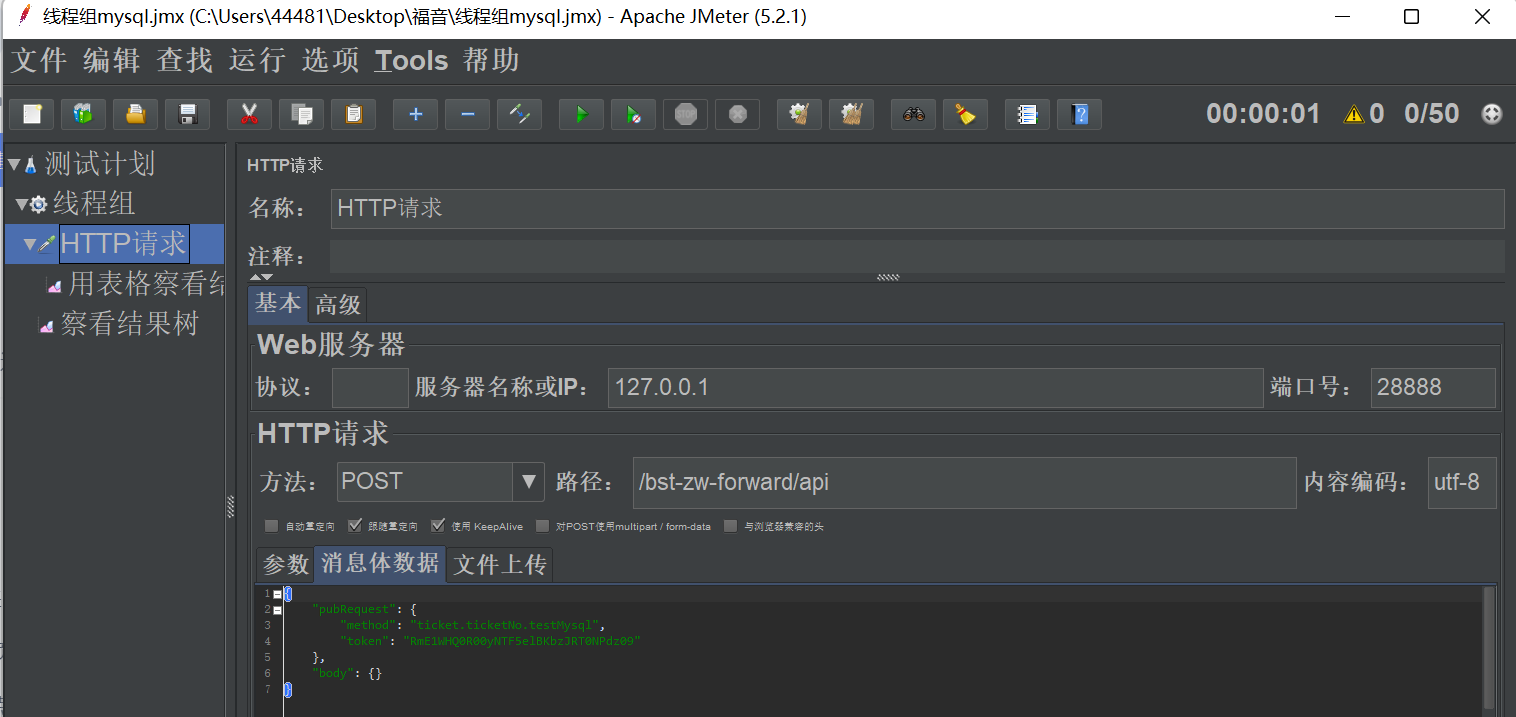This screenshot has height=717, width=1516.
Task: Click the comment panel collapse arrows
Action: (261, 277)
